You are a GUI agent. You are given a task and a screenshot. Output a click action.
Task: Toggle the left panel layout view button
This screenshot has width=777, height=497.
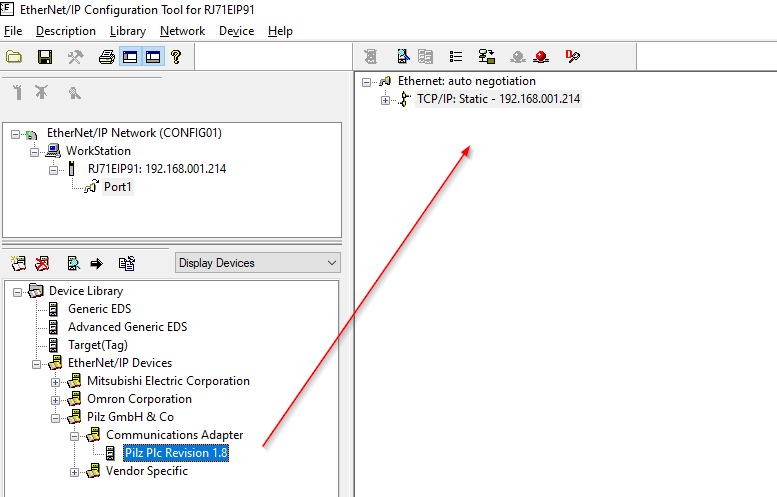130,57
